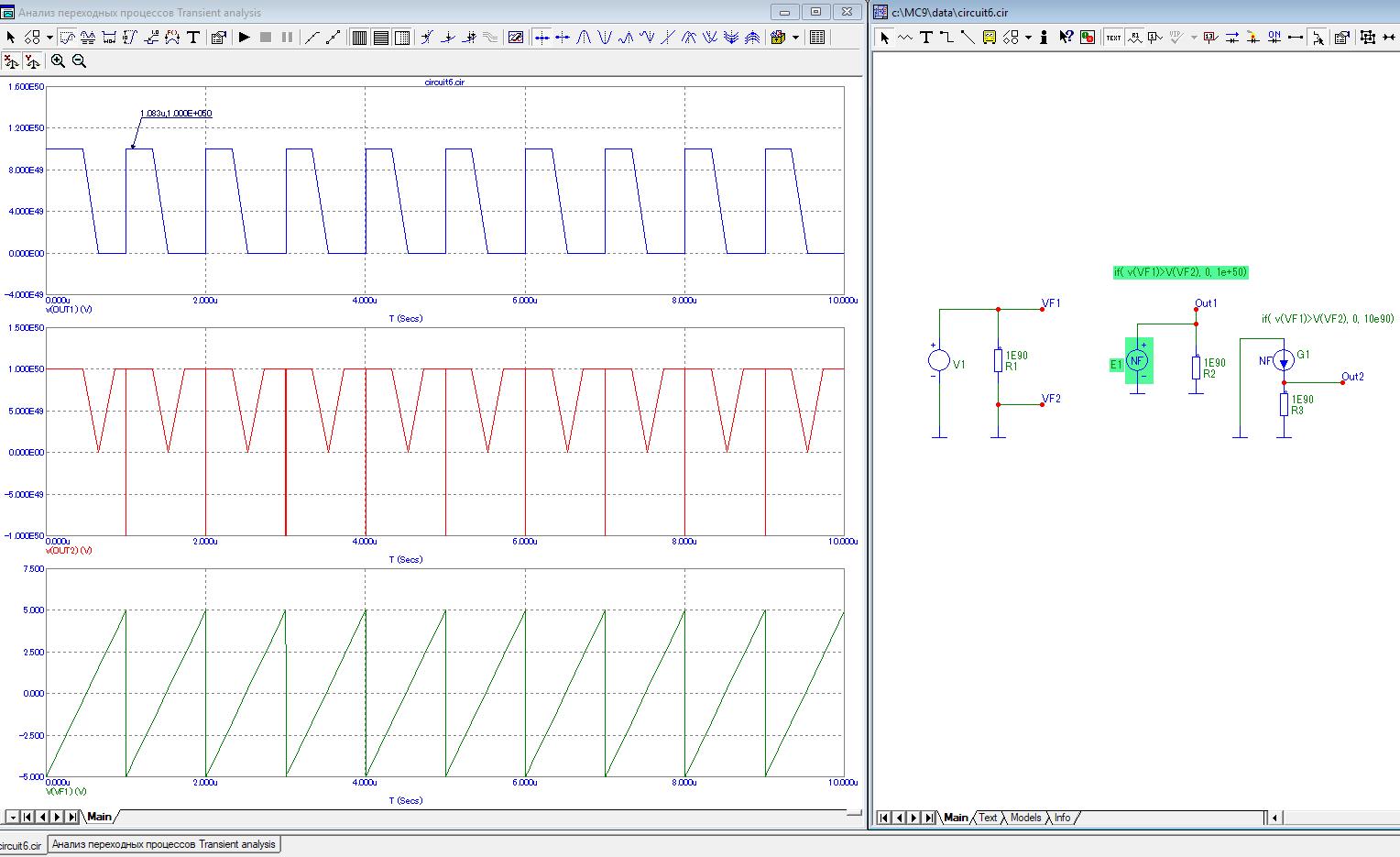
Task: Click Auto Scale X axis icon
Action: tap(11, 61)
